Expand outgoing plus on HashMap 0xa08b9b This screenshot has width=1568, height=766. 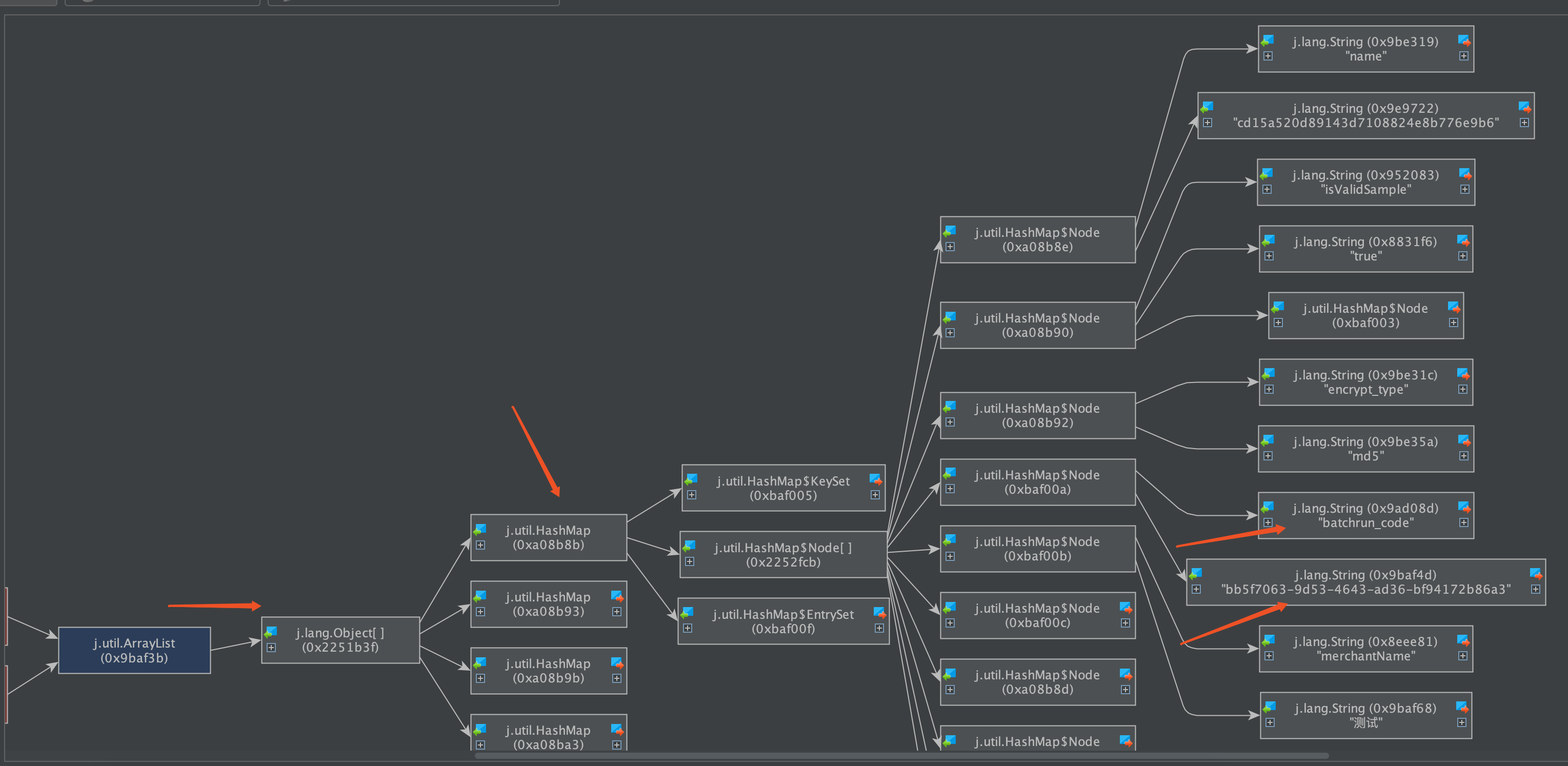[617, 678]
